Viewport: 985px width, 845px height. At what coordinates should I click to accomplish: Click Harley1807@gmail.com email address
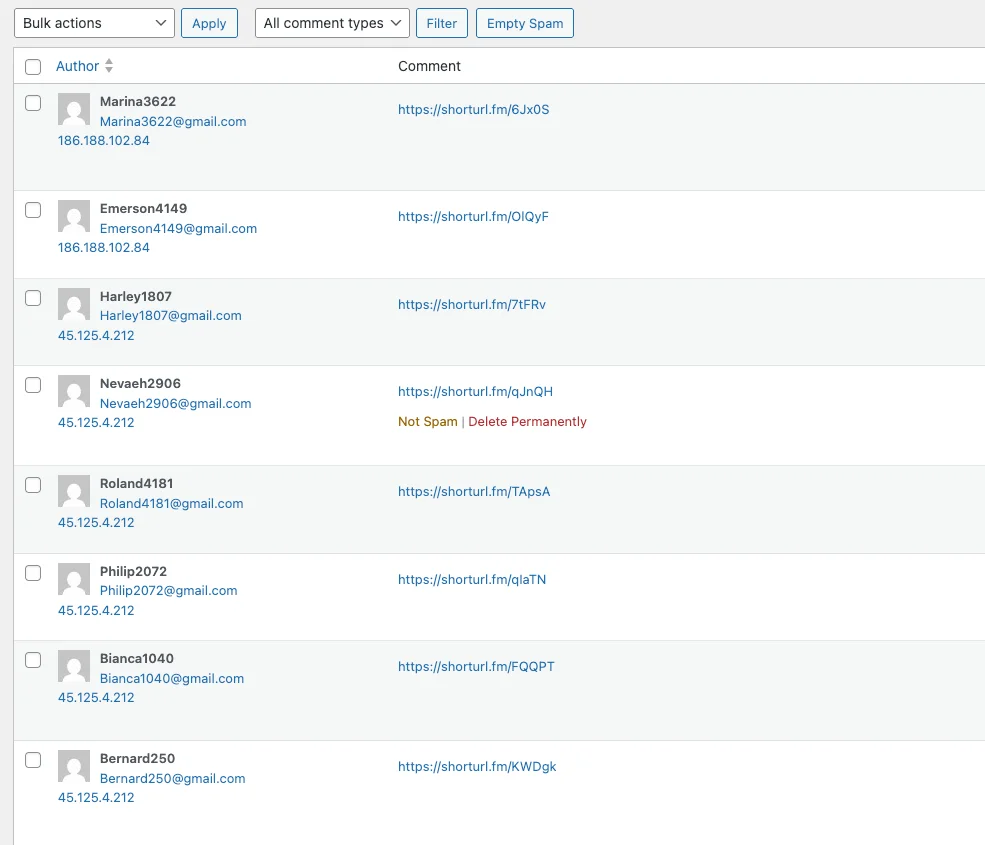[x=170, y=316]
